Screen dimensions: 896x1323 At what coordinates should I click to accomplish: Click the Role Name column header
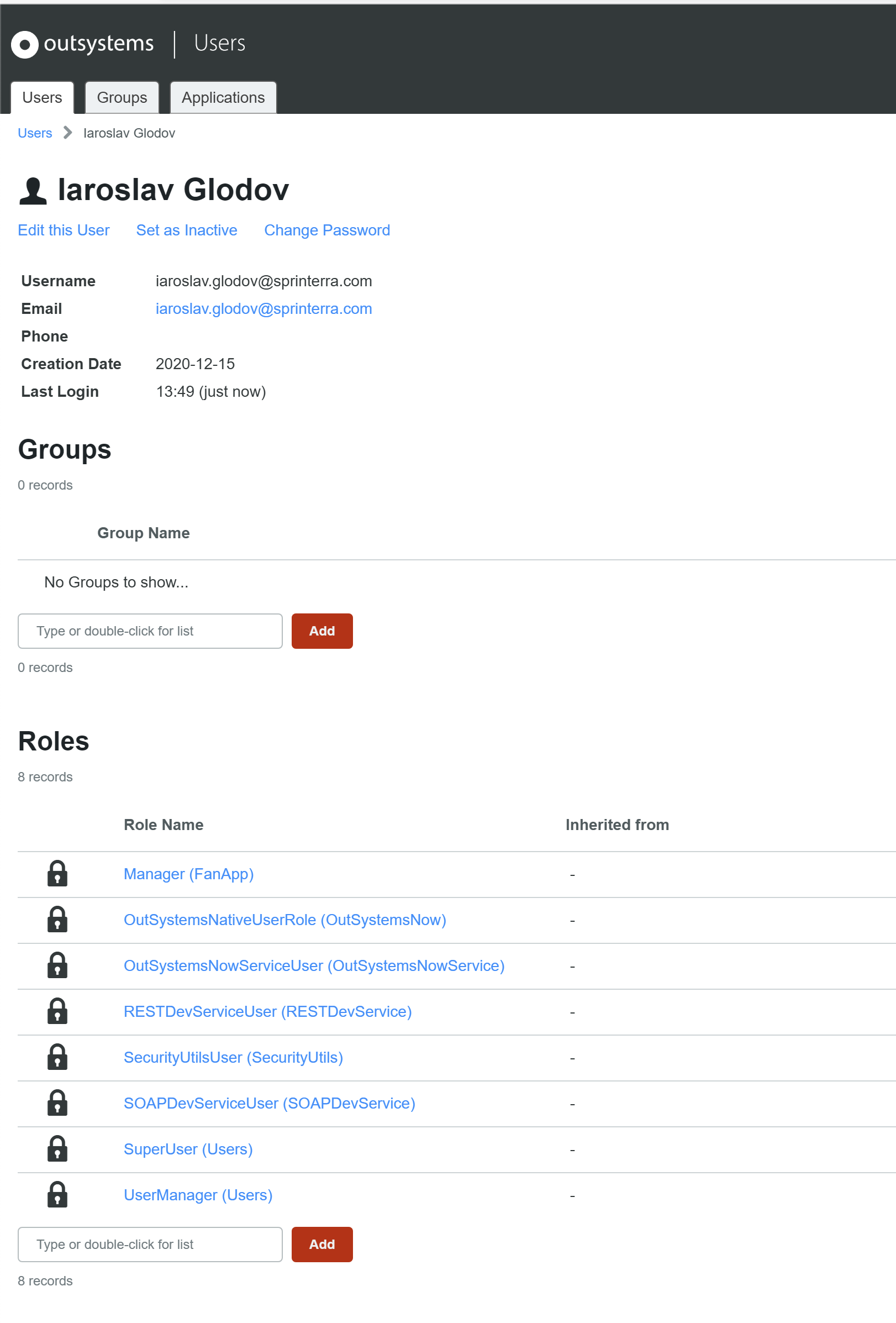pos(164,825)
